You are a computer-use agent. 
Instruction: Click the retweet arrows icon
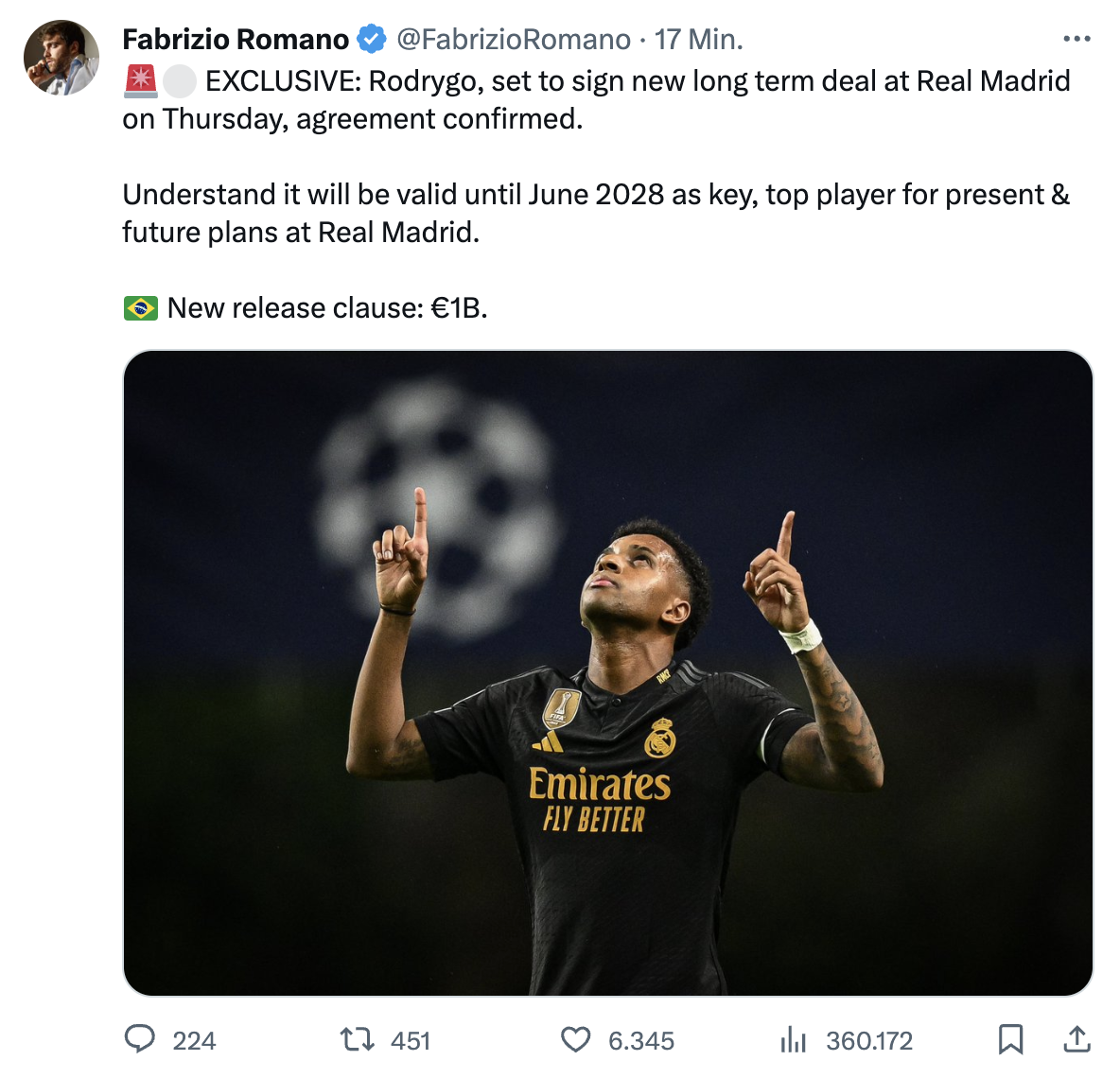(358, 1039)
